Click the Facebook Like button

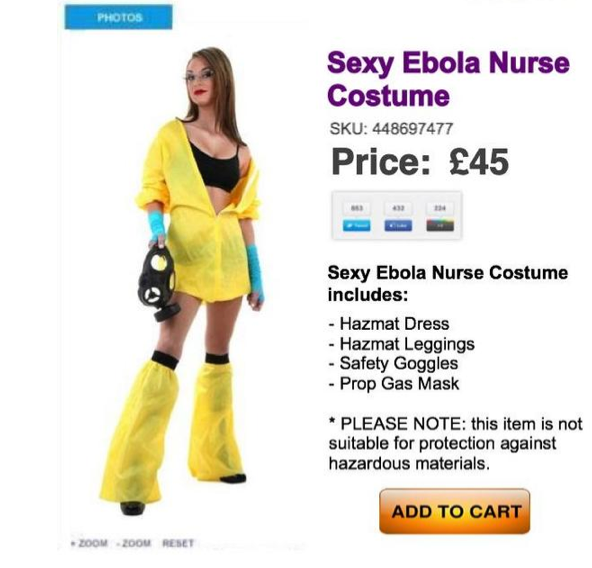click(398, 225)
